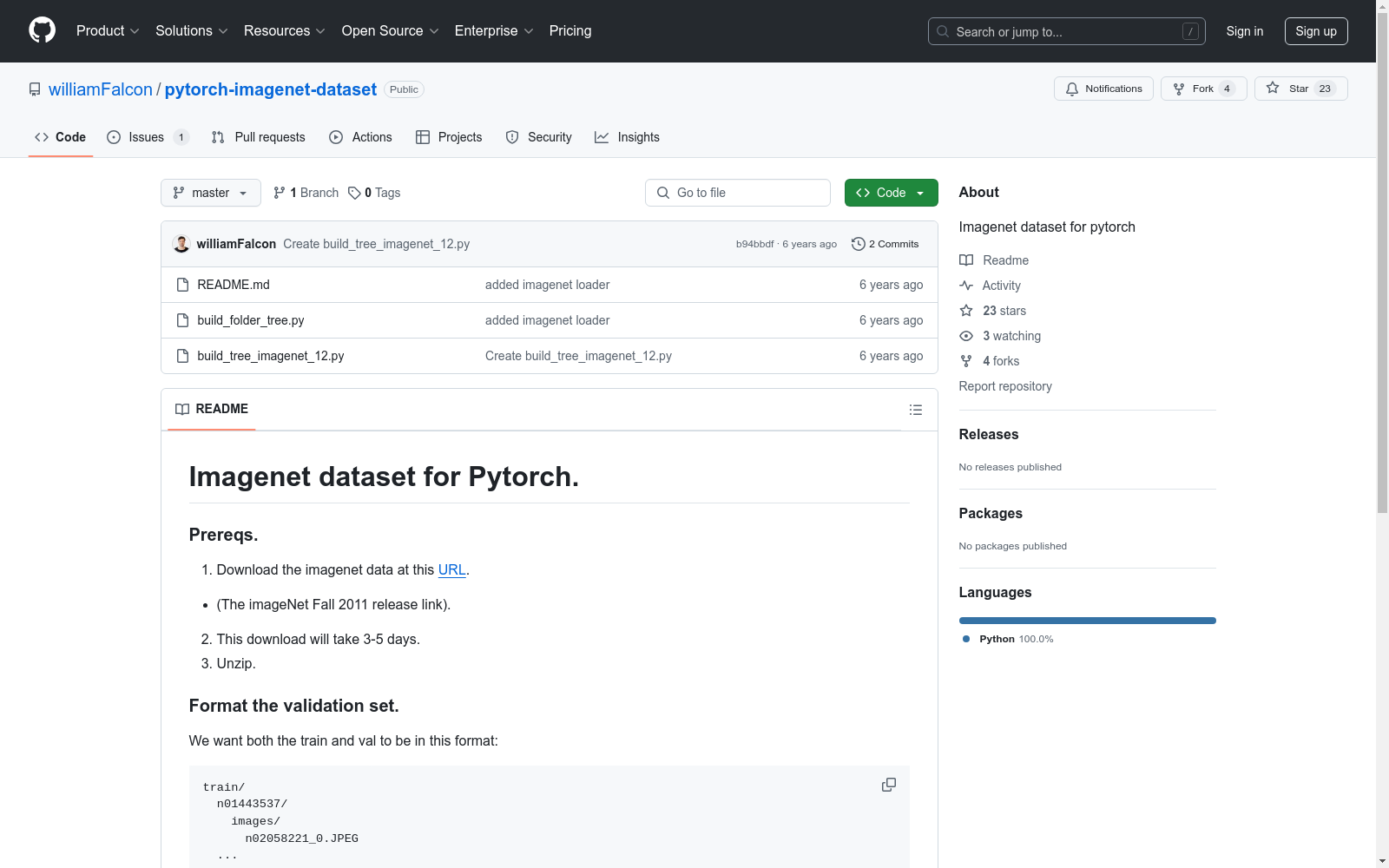
Task: Copy the code block with copy icon
Action: (889, 785)
